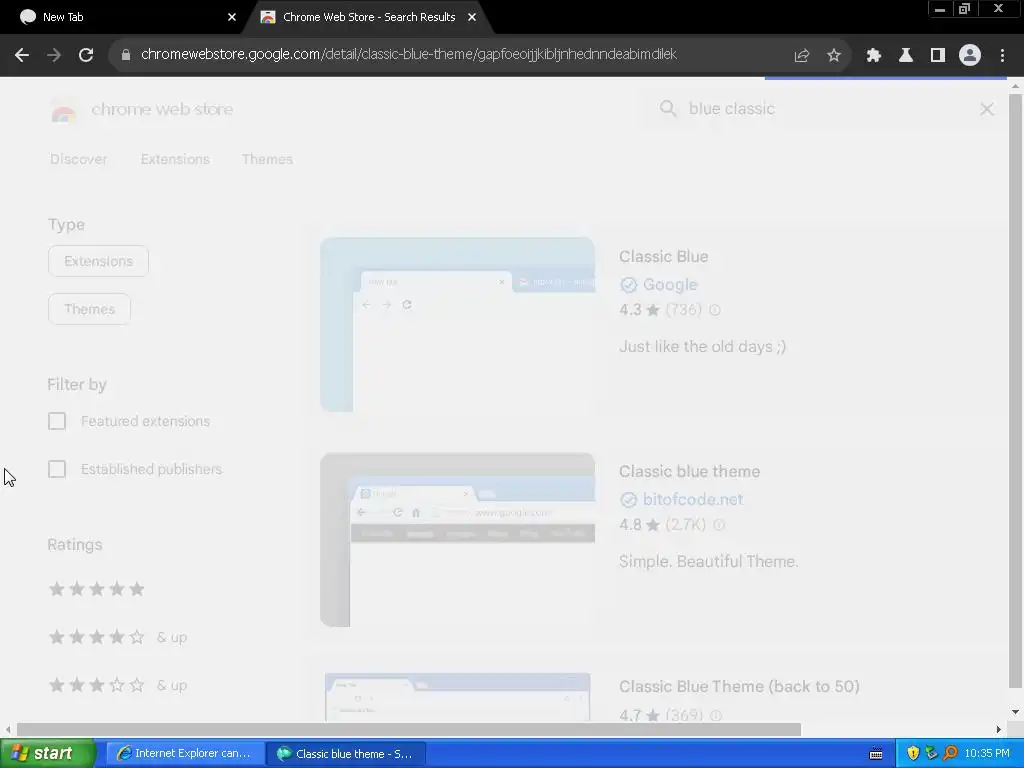Open the Discover section
This screenshot has height=768, width=1024.
78,159
